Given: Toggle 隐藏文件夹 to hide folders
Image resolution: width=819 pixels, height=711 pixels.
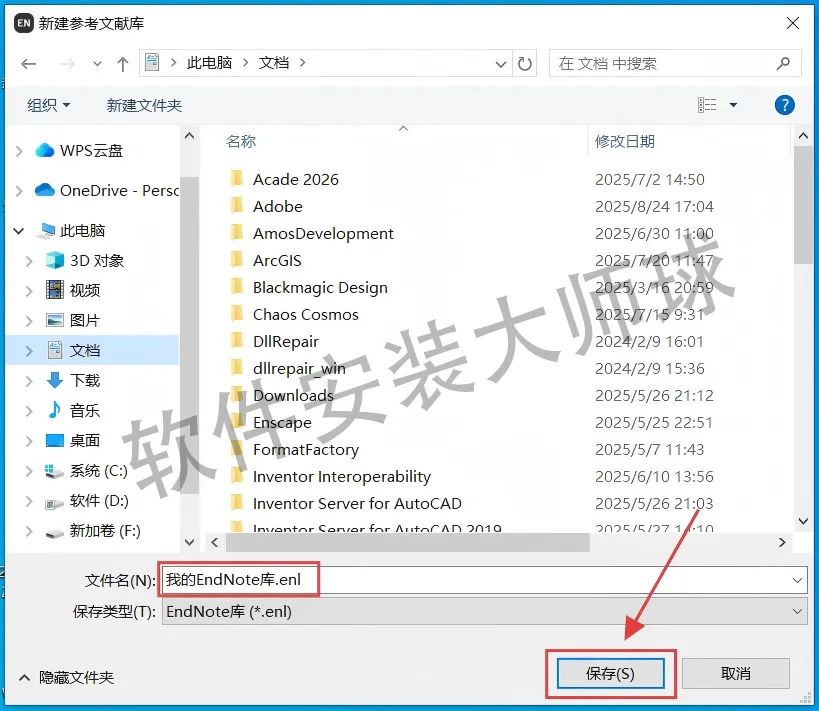Looking at the screenshot, I should tap(66, 678).
